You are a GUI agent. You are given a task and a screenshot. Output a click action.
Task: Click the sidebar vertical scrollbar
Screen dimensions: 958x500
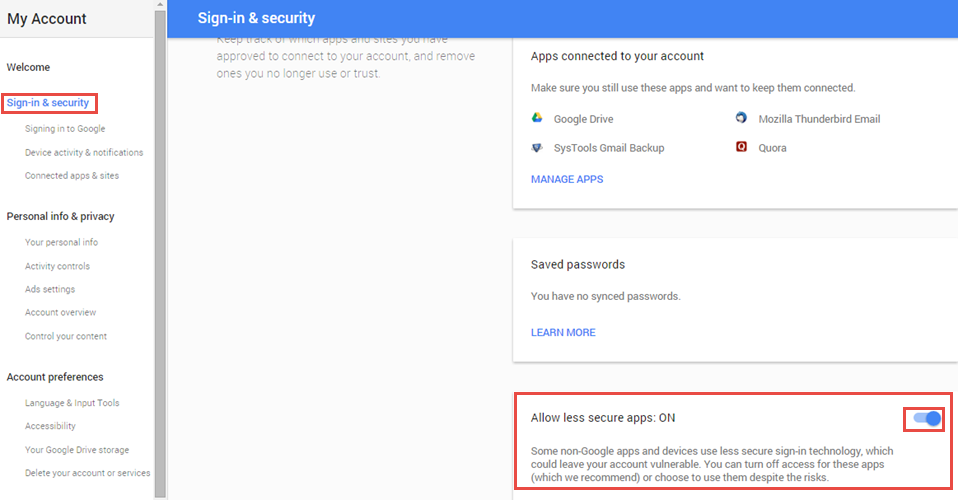[x=160, y=250]
